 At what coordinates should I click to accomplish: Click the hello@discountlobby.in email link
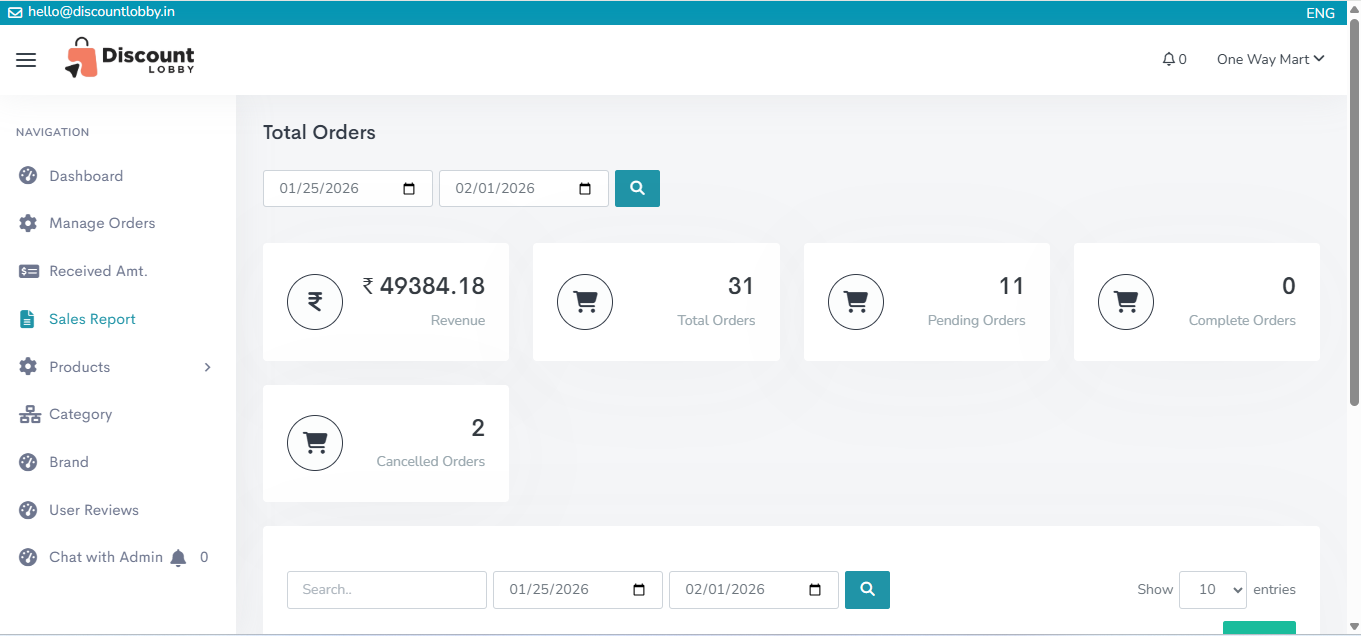click(101, 12)
